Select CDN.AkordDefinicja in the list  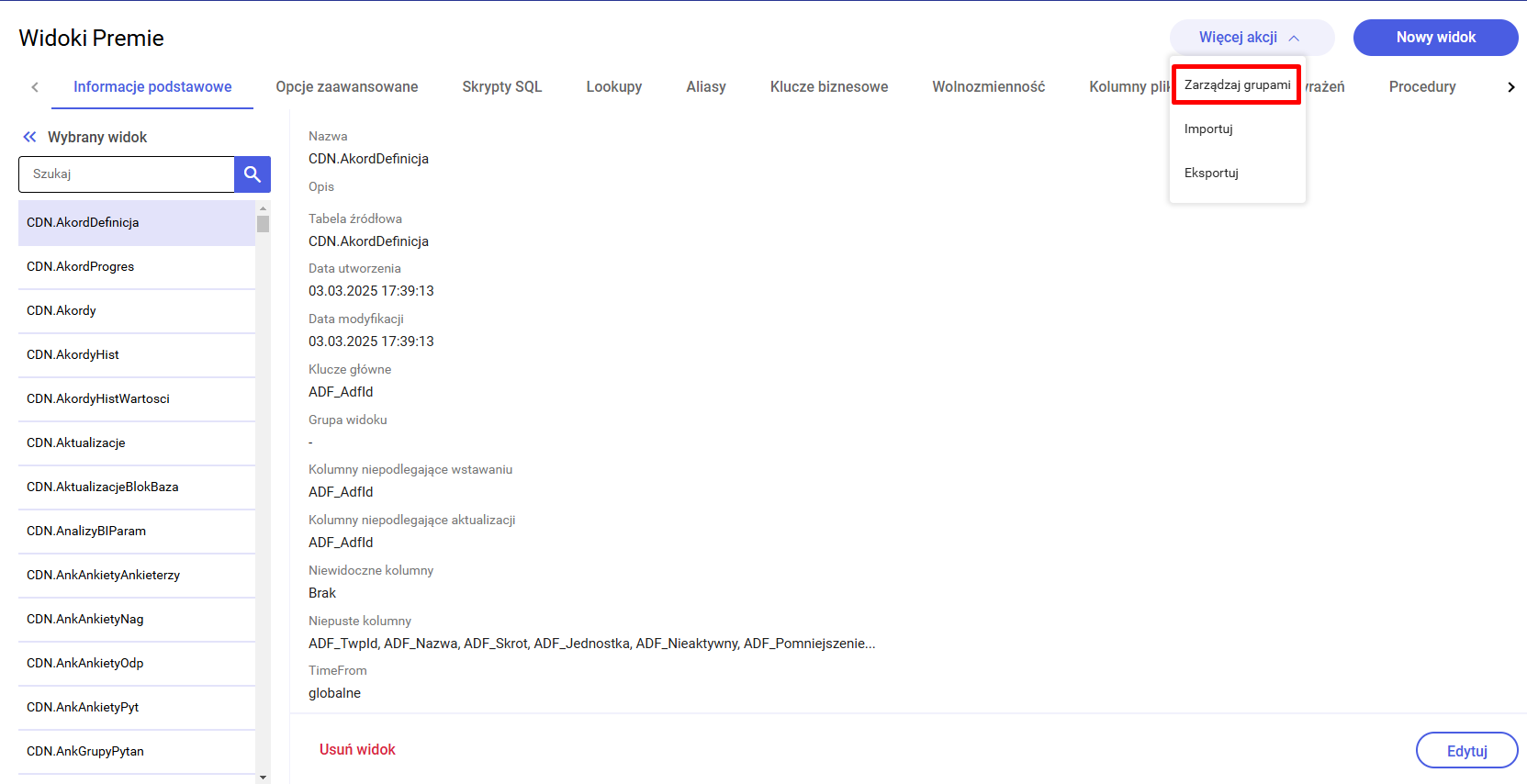point(137,223)
